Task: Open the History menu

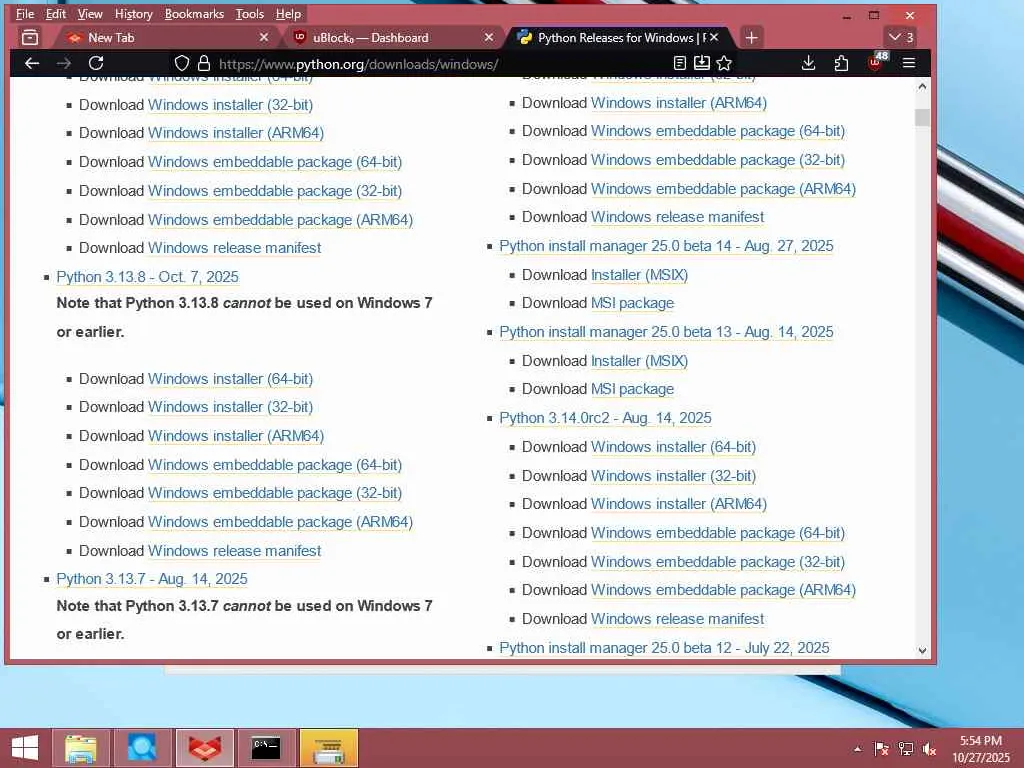Action: point(133,14)
